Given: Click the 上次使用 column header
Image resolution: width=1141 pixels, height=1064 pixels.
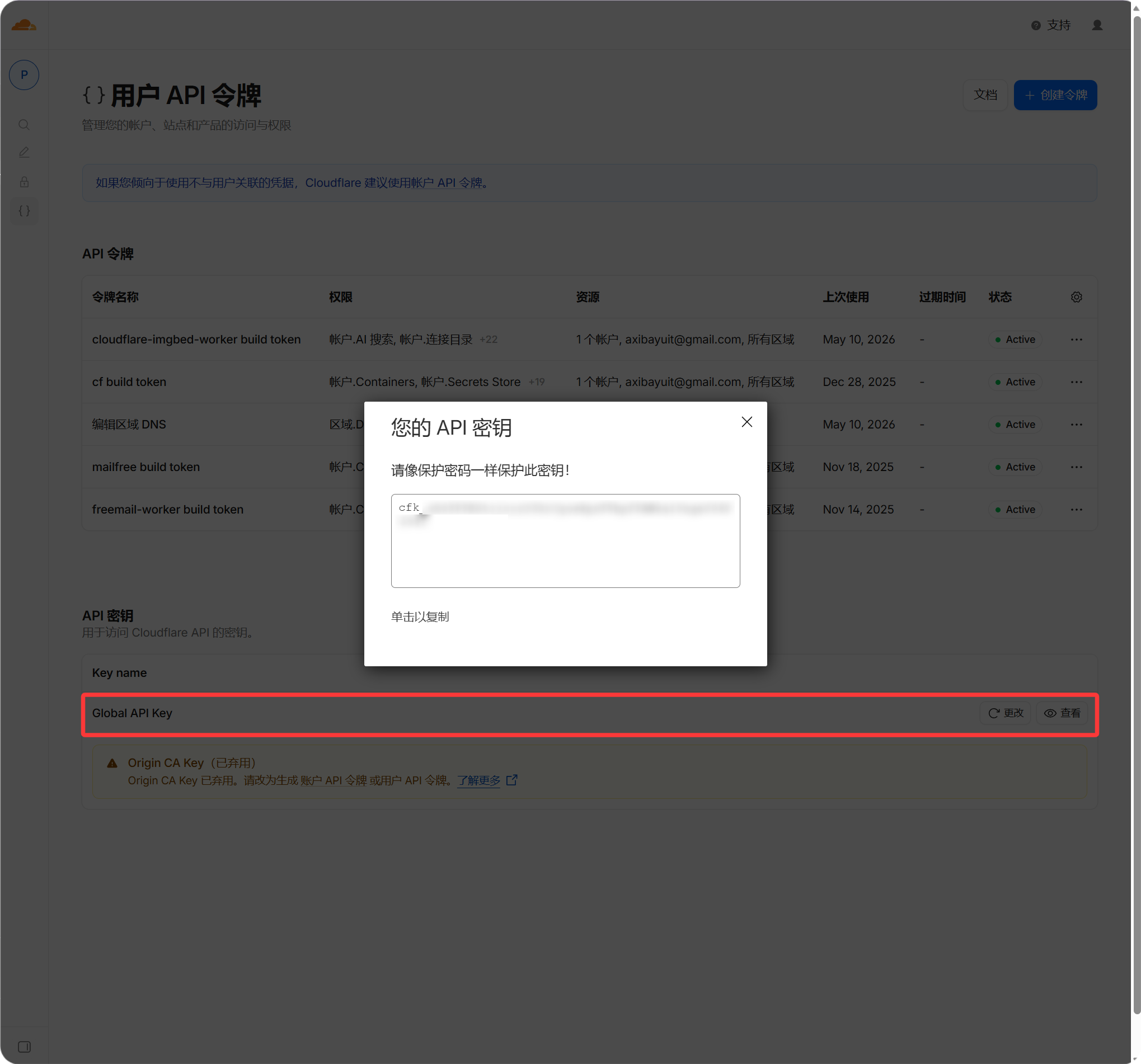Looking at the screenshot, I should pos(846,296).
